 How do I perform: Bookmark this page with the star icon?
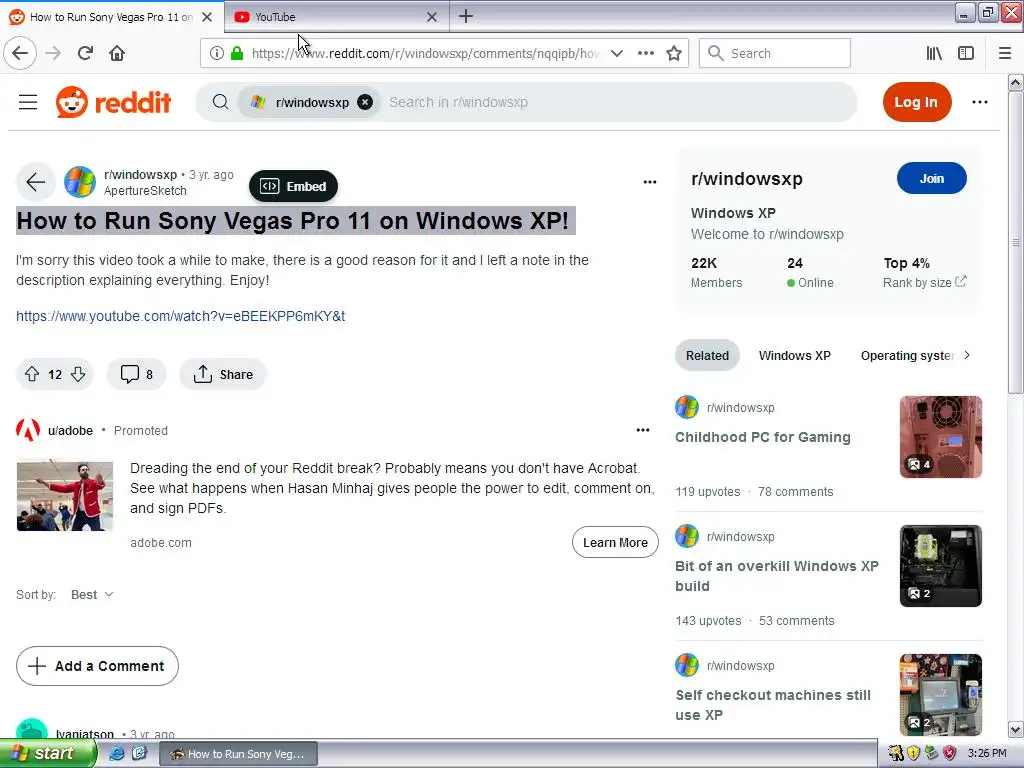click(x=674, y=53)
